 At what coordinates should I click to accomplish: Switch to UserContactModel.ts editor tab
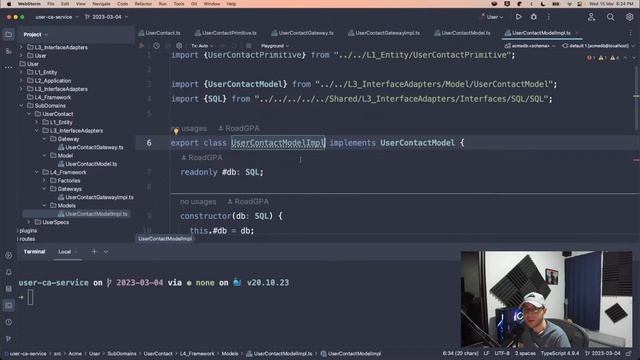pos(462,33)
